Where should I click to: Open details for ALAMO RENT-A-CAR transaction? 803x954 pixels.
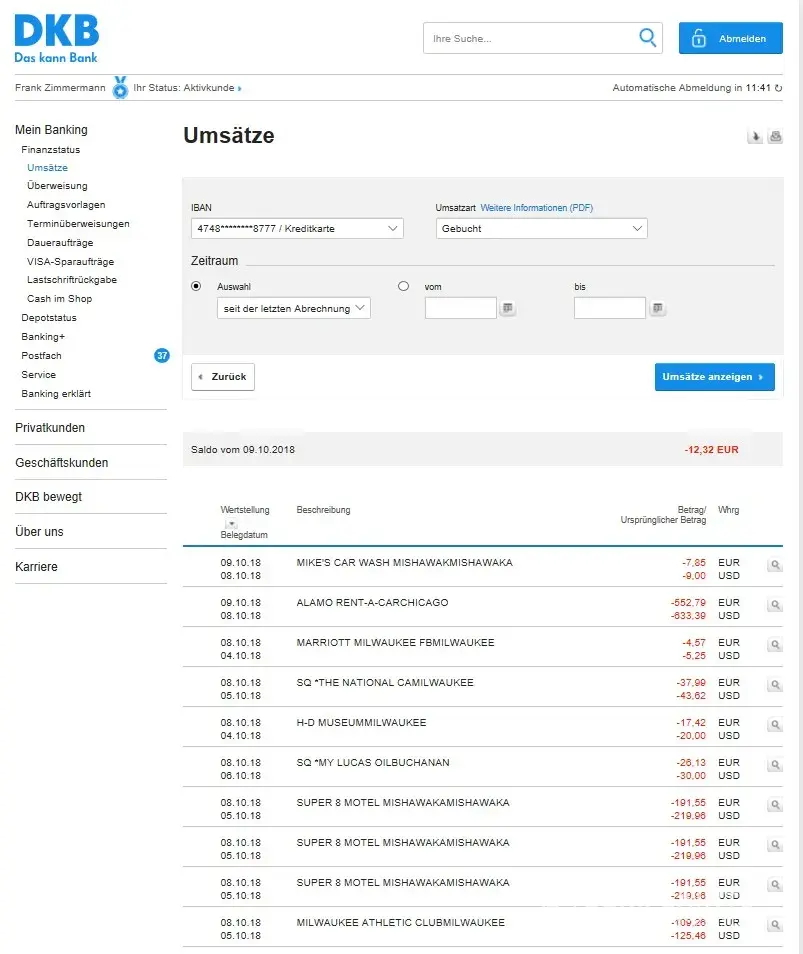(x=774, y=605)
